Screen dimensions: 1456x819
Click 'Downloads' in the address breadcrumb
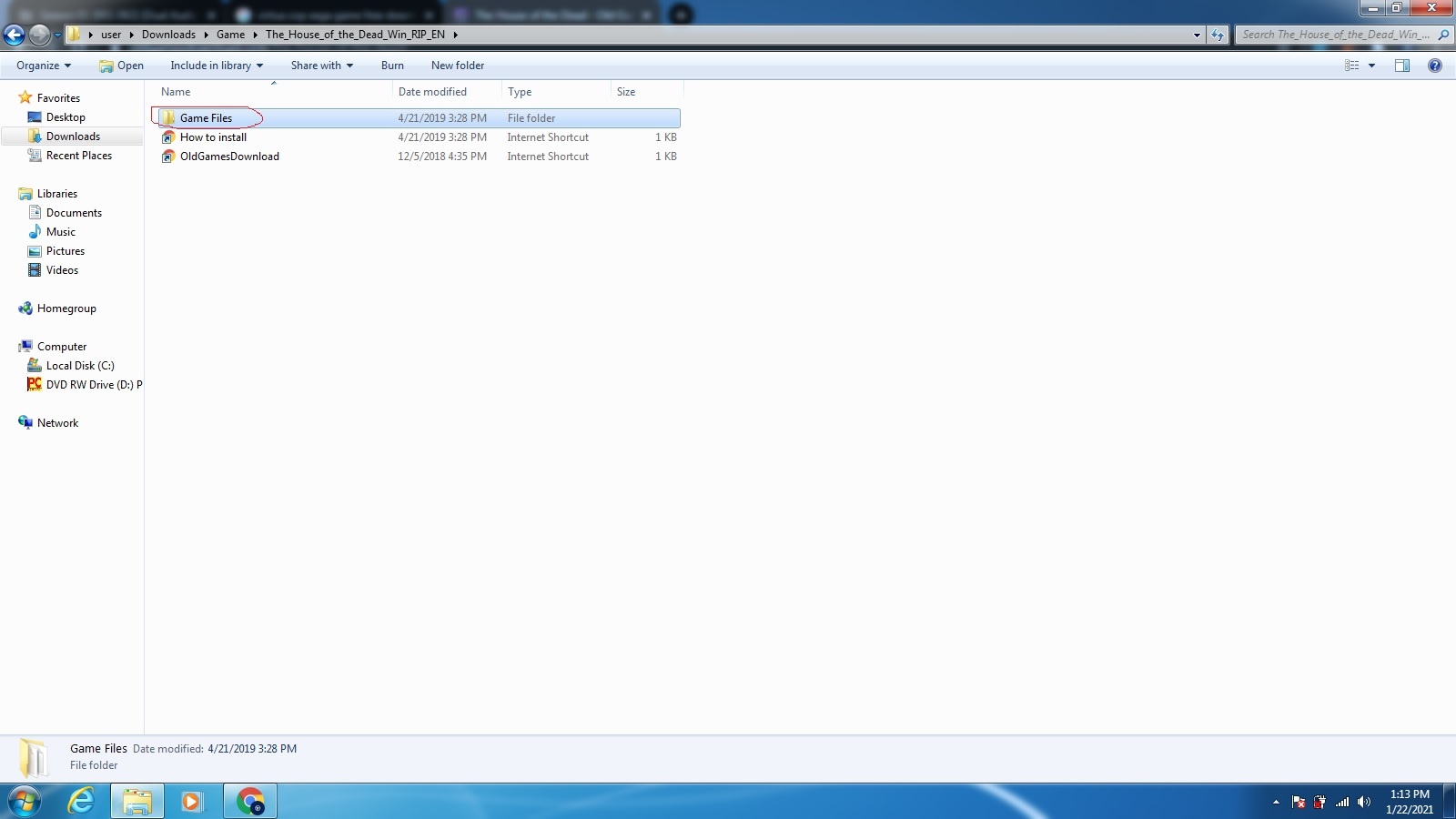[168, 35]
